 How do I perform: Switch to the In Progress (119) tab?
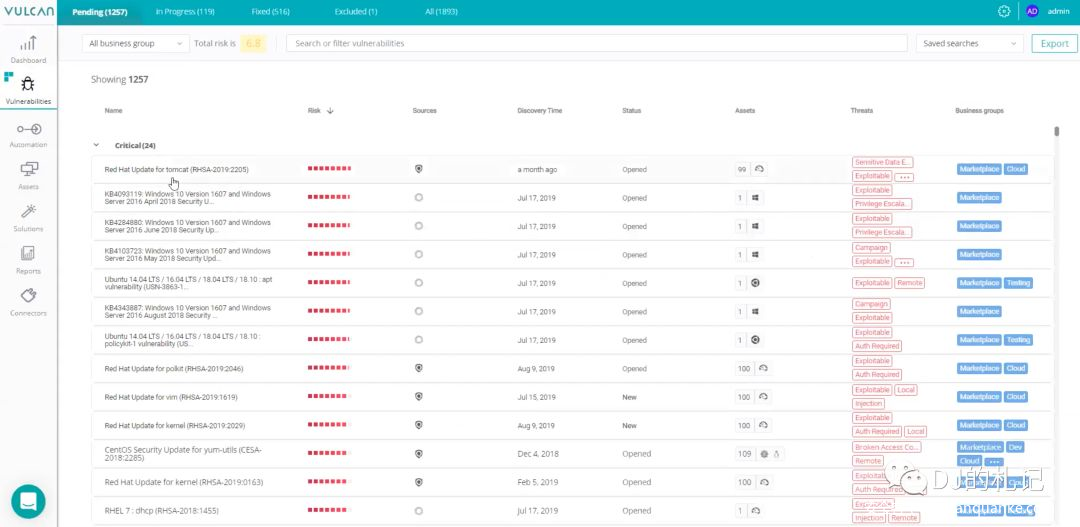(x=185, y=11)
